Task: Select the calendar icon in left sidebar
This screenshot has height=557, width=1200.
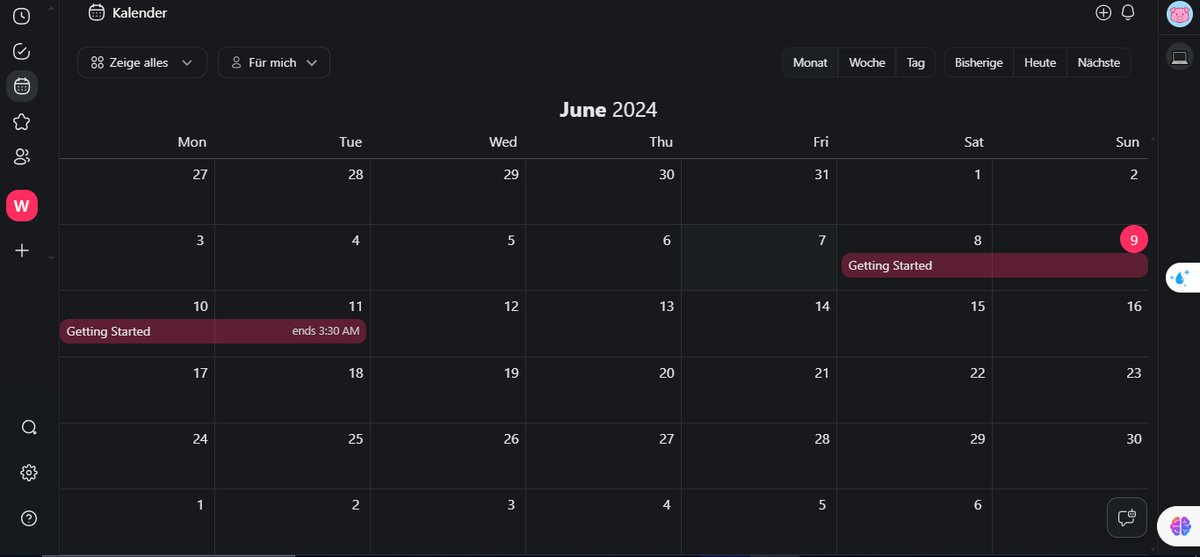Action: pos(22,86)
